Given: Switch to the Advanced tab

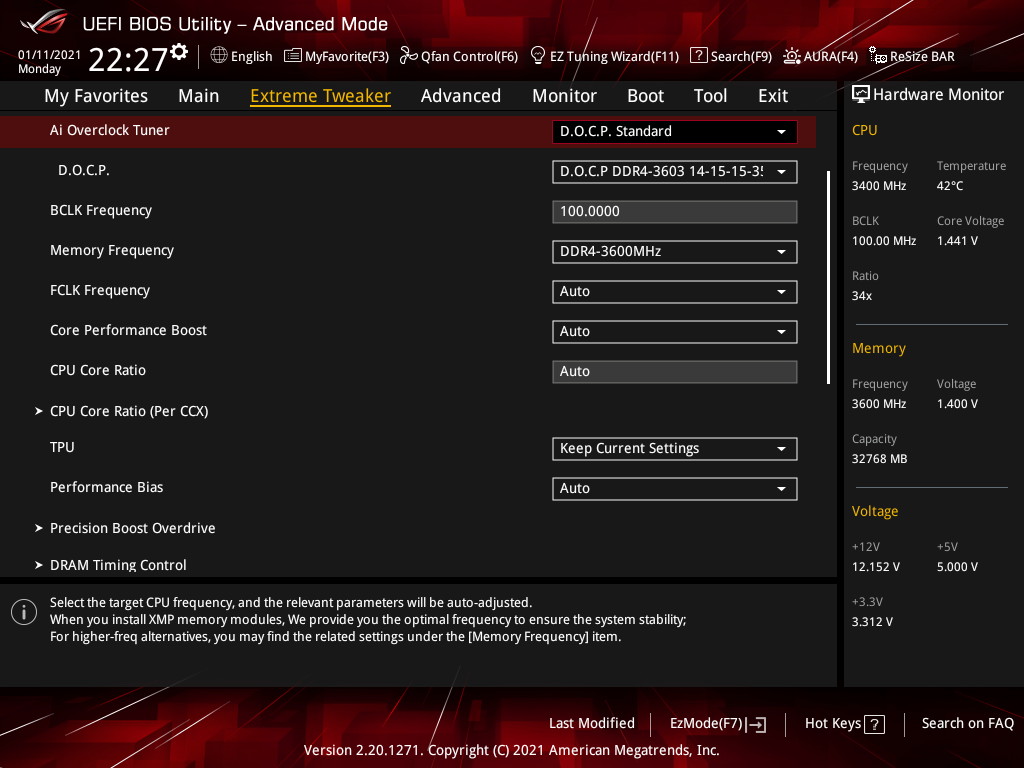Looking at the screenshot, I should click(460, 96).
